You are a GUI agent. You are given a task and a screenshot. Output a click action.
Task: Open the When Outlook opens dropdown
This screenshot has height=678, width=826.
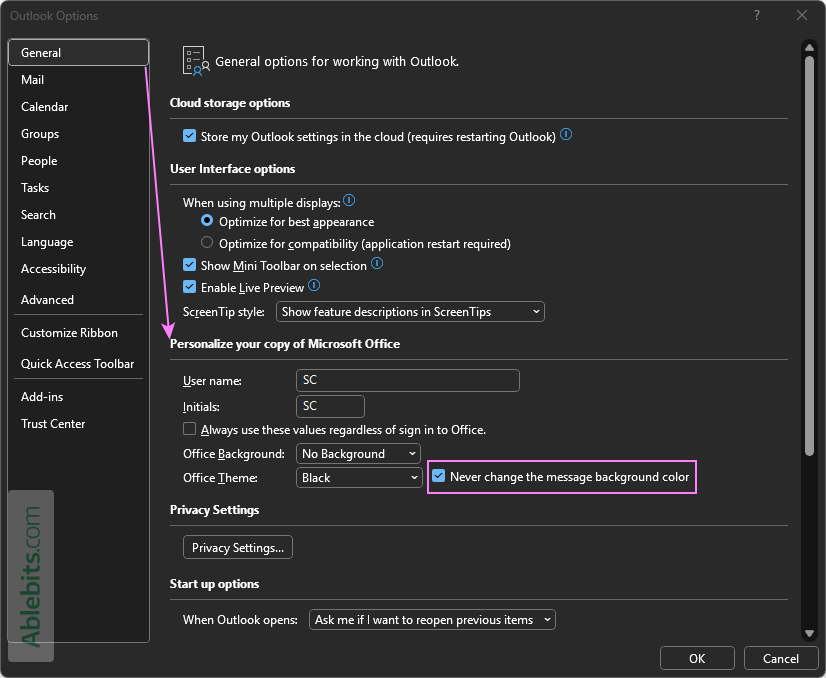(x=432, y=620)
